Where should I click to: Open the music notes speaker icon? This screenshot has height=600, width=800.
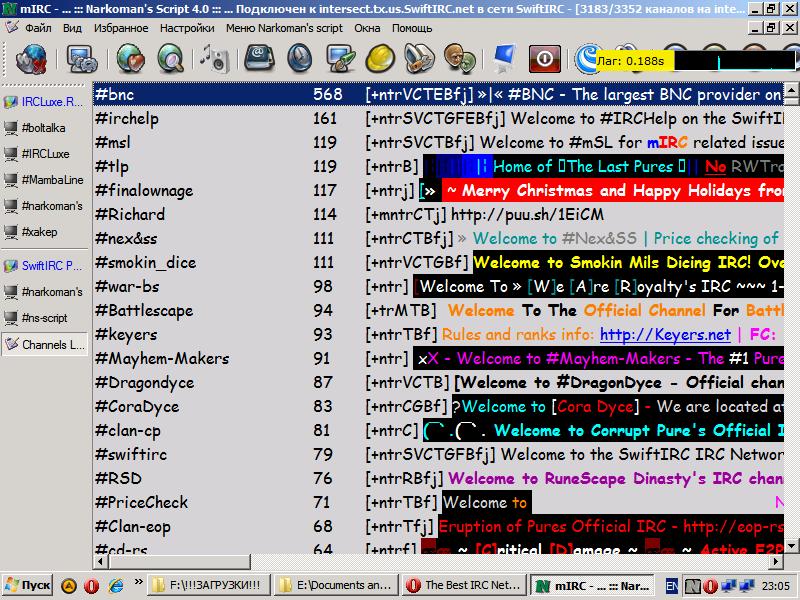tap(215, 59)
